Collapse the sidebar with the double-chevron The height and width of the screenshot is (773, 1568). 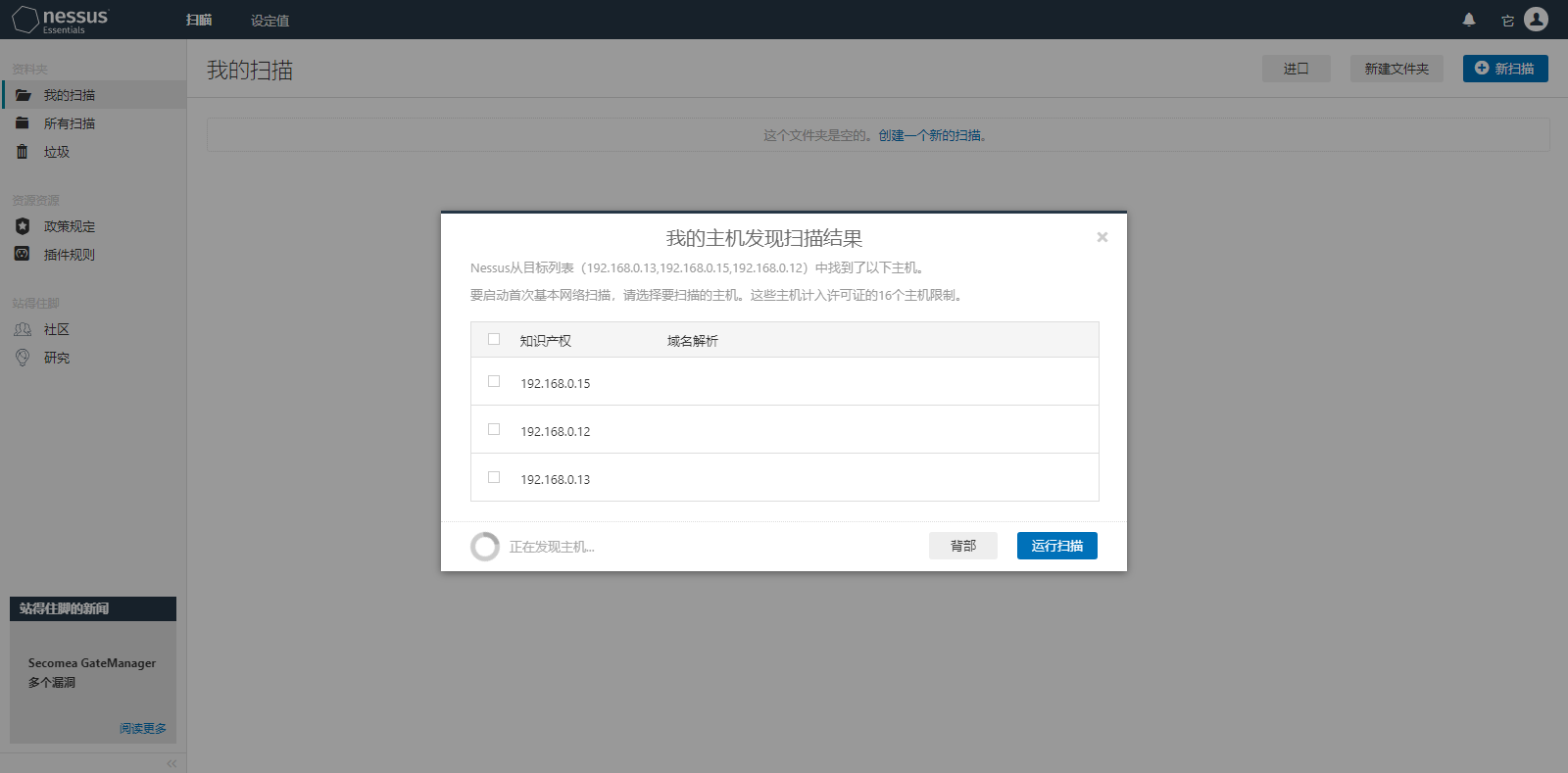click(171, 763)
